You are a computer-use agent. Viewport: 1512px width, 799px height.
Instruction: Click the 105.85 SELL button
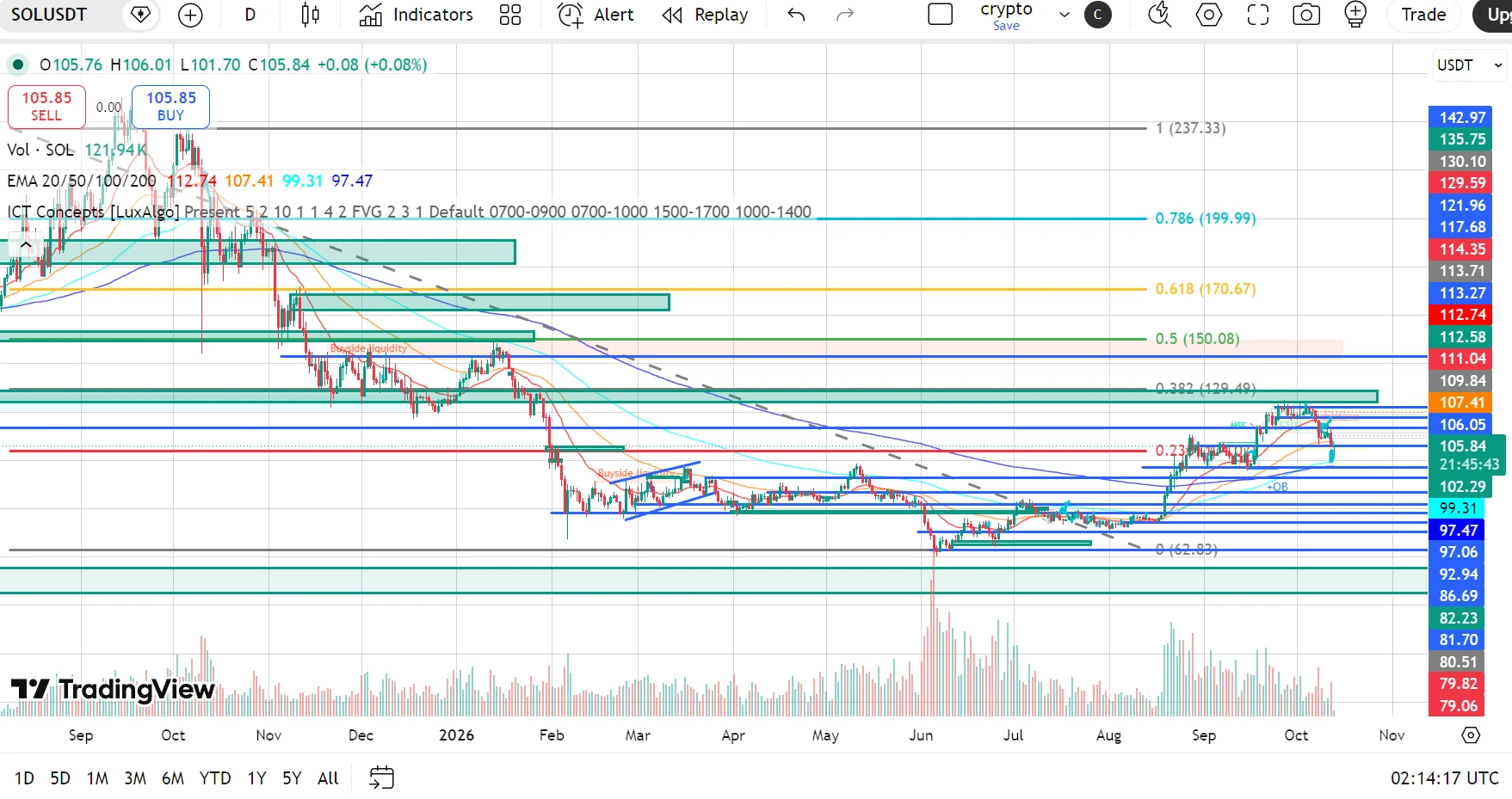pos(46,107)
